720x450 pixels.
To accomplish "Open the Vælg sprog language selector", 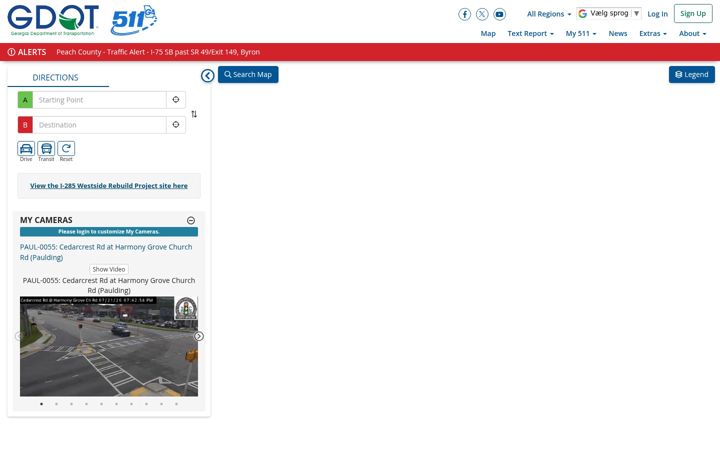I will point(609,13).
